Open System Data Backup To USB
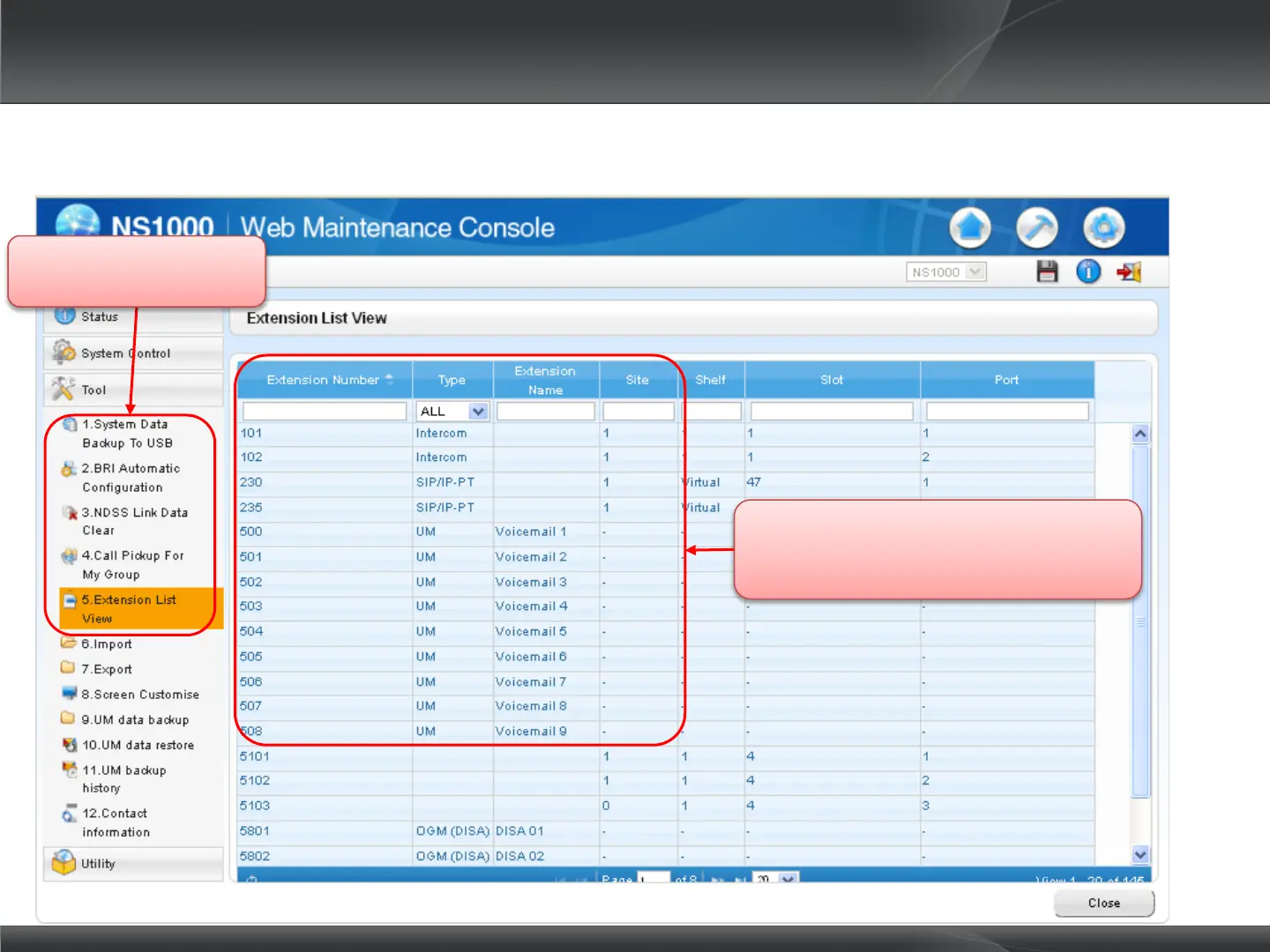This screenshot has width=1270, height=952. coord(126,434)
